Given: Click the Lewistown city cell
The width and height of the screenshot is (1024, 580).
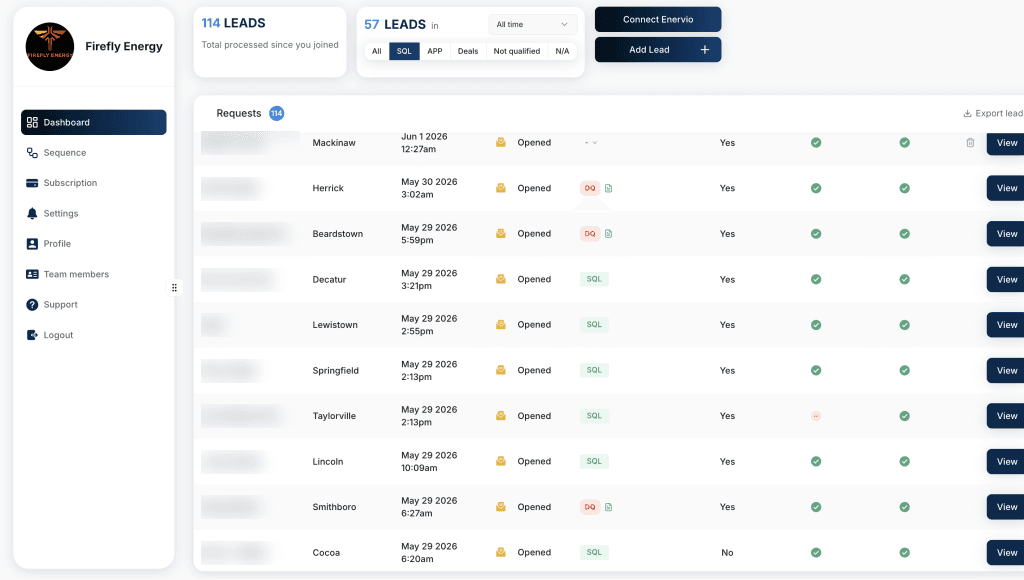Looking at the screenshot, I should tap(335, 325).
